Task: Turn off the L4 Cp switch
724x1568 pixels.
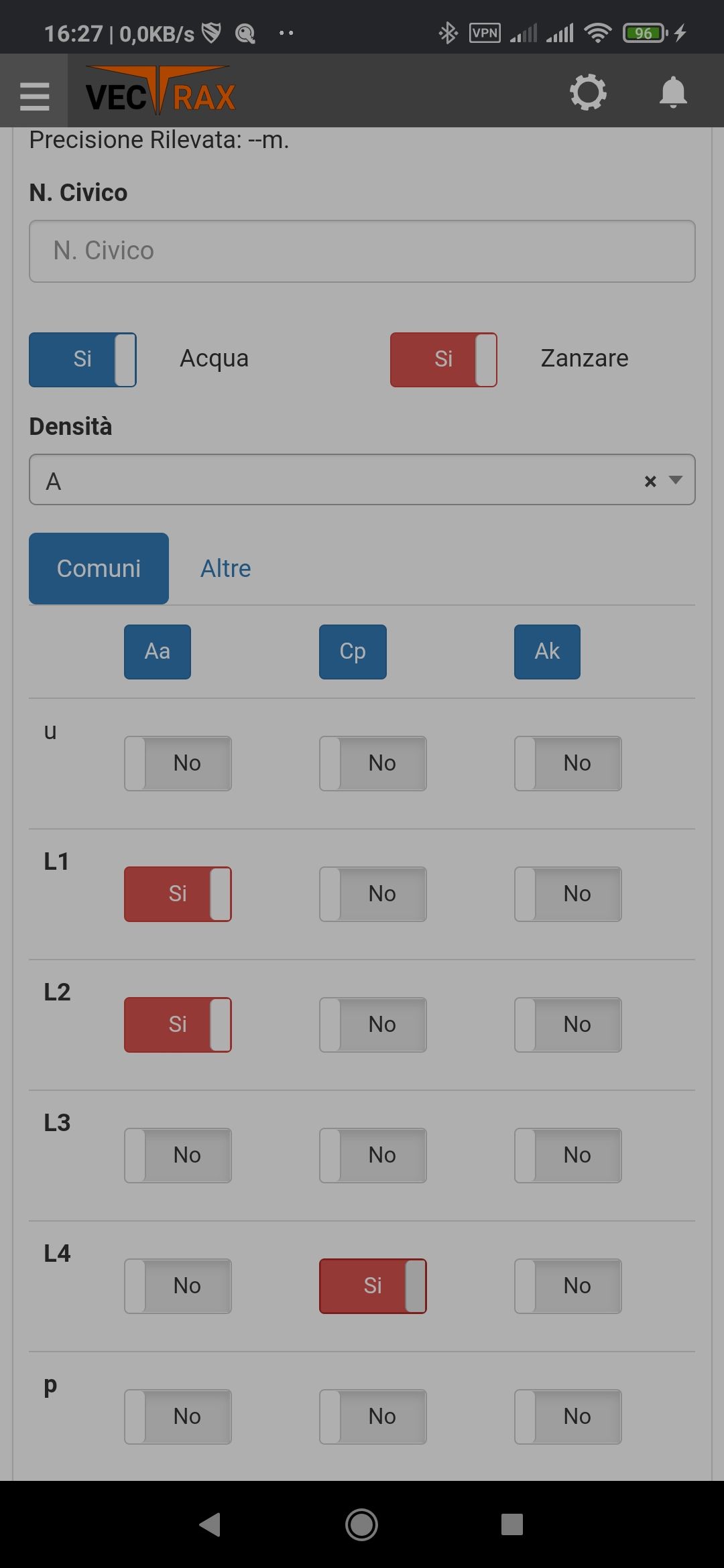Action: pos(373,1286)
